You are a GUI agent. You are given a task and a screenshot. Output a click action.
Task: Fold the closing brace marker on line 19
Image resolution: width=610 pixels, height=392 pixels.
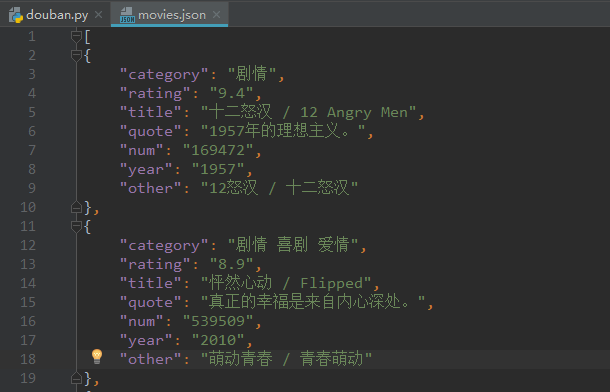76,378
